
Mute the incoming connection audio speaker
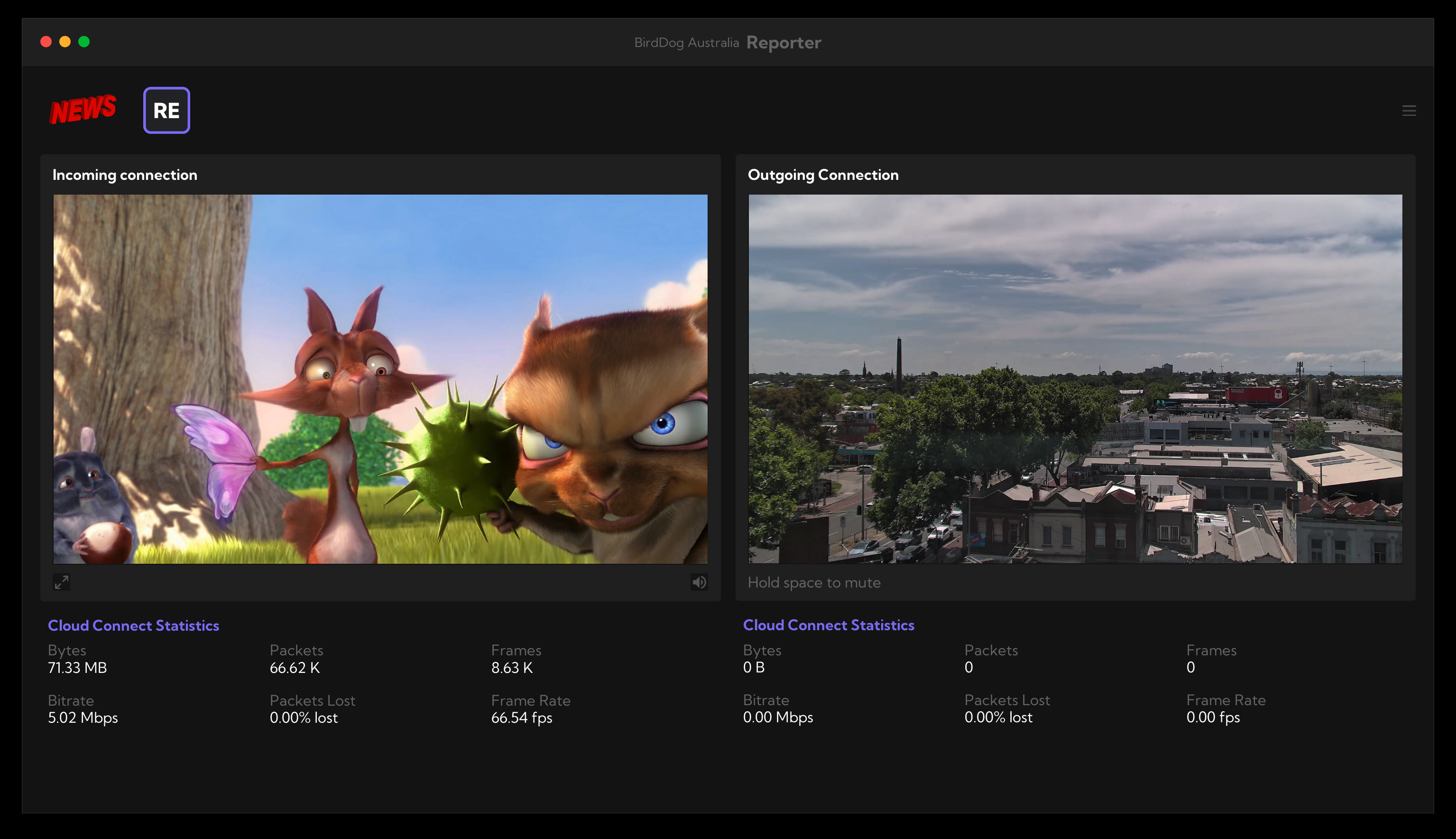[x=699, y=582]
